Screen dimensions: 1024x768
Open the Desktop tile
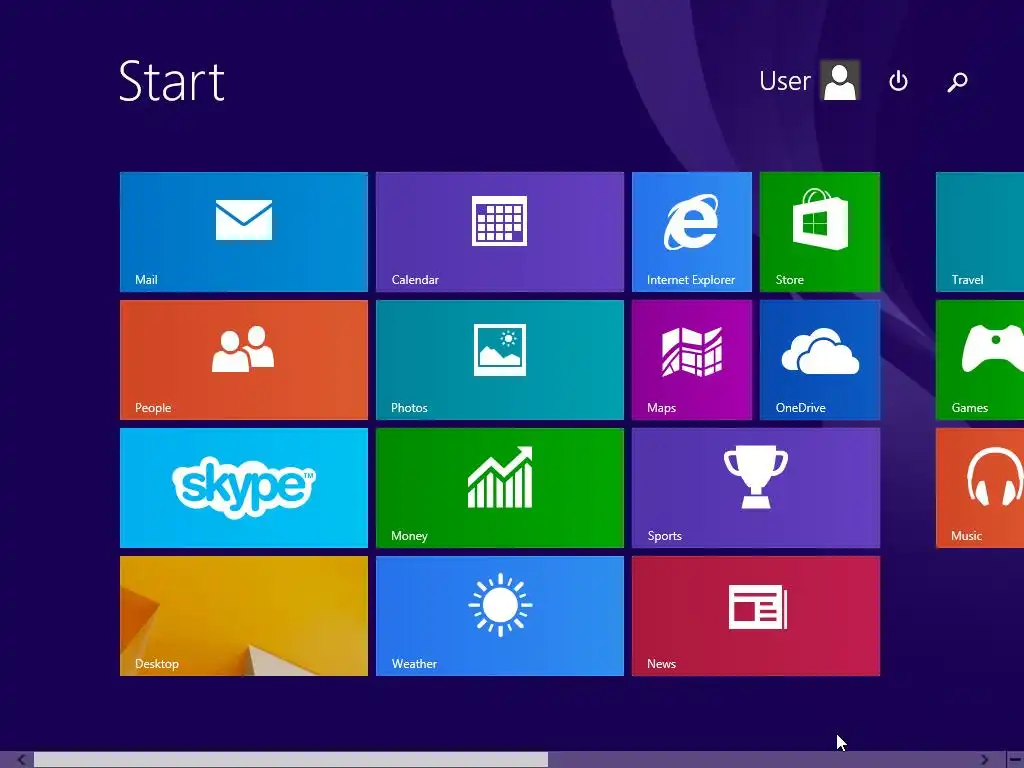pos(244,616)
